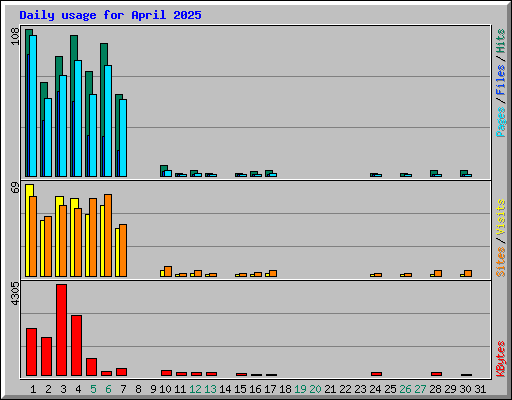Click green weekend day label '13'
Screen dimensions: 512x400
click(x=210, y=389)
